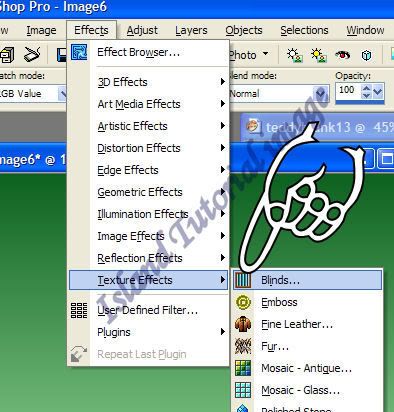Open the Adjust menu
This screenshot has height=412, width=394.
coord(142,30)
